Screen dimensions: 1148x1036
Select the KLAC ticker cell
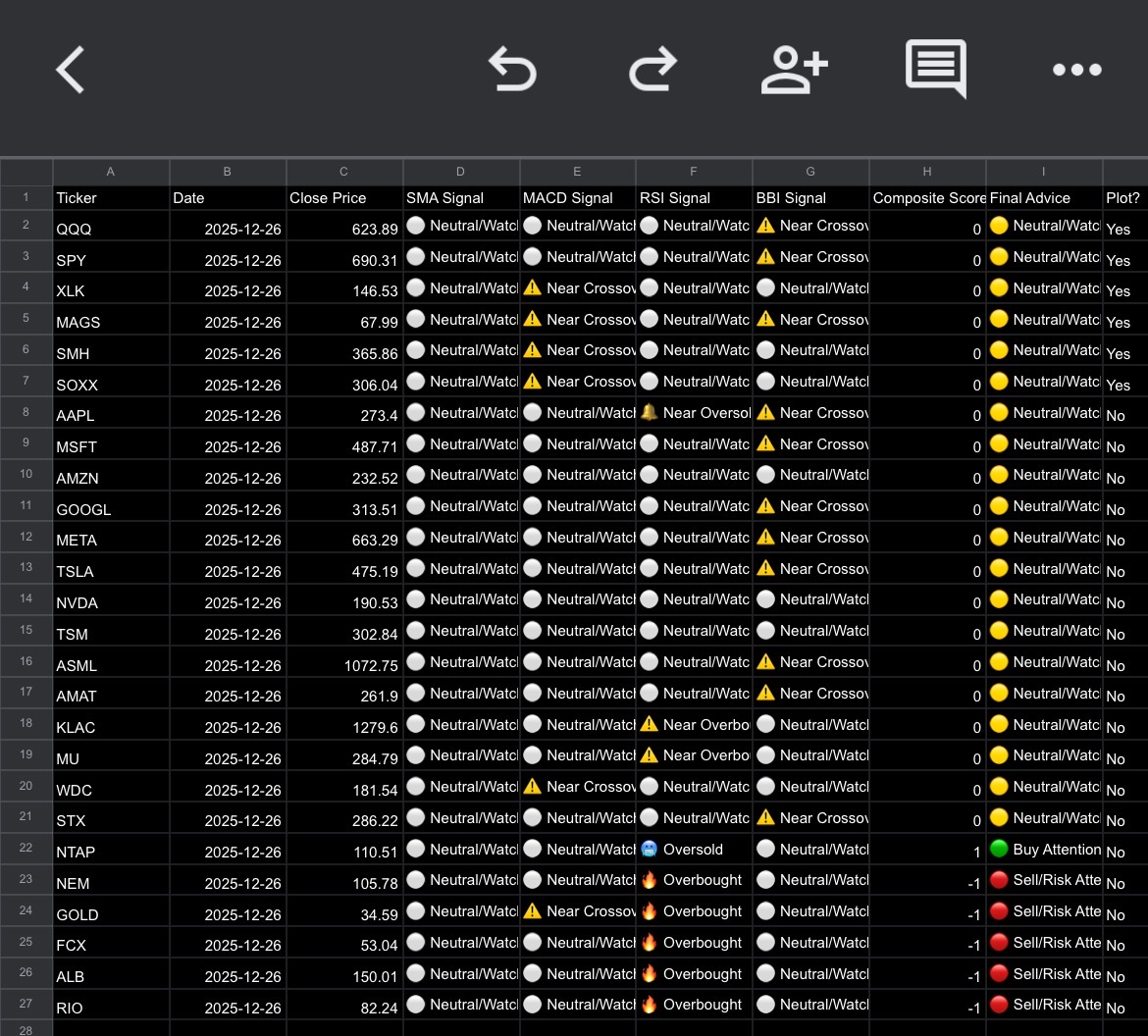[x=111, y=724]
